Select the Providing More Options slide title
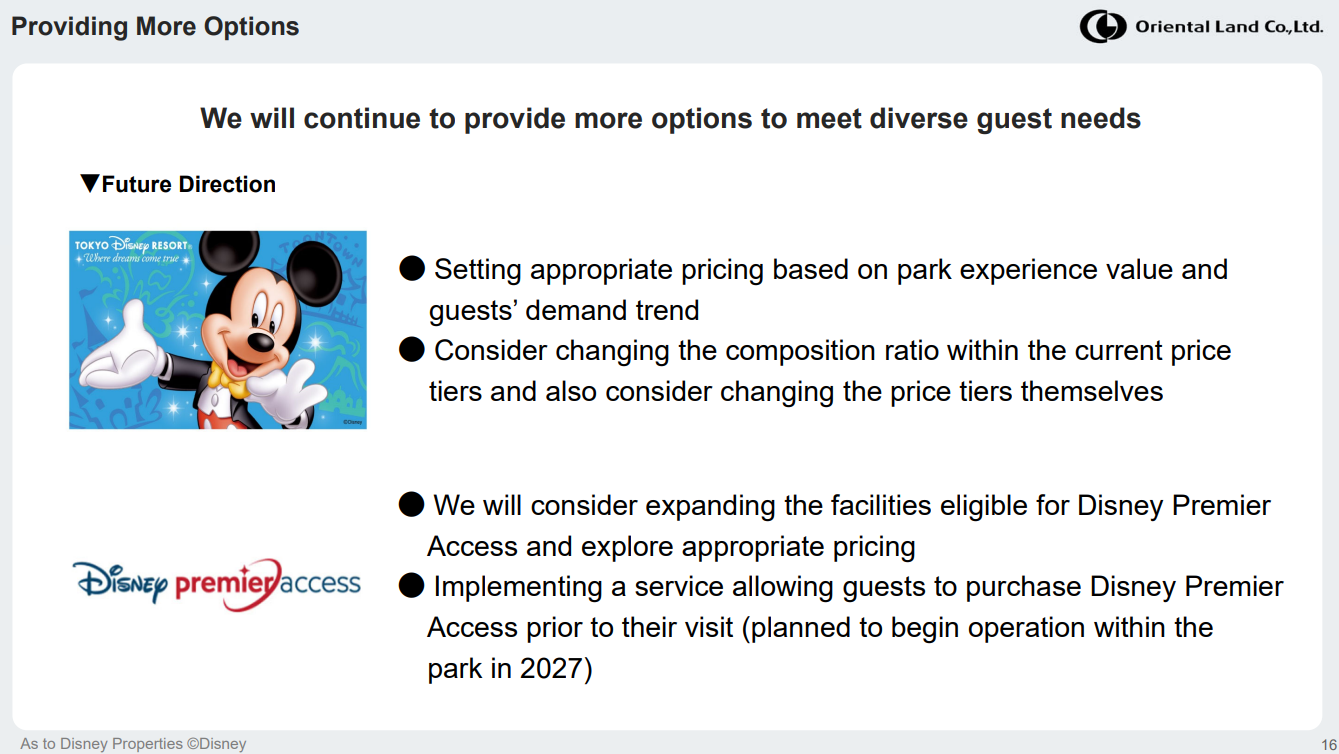The image size is (1339, 754). (155, 27)
